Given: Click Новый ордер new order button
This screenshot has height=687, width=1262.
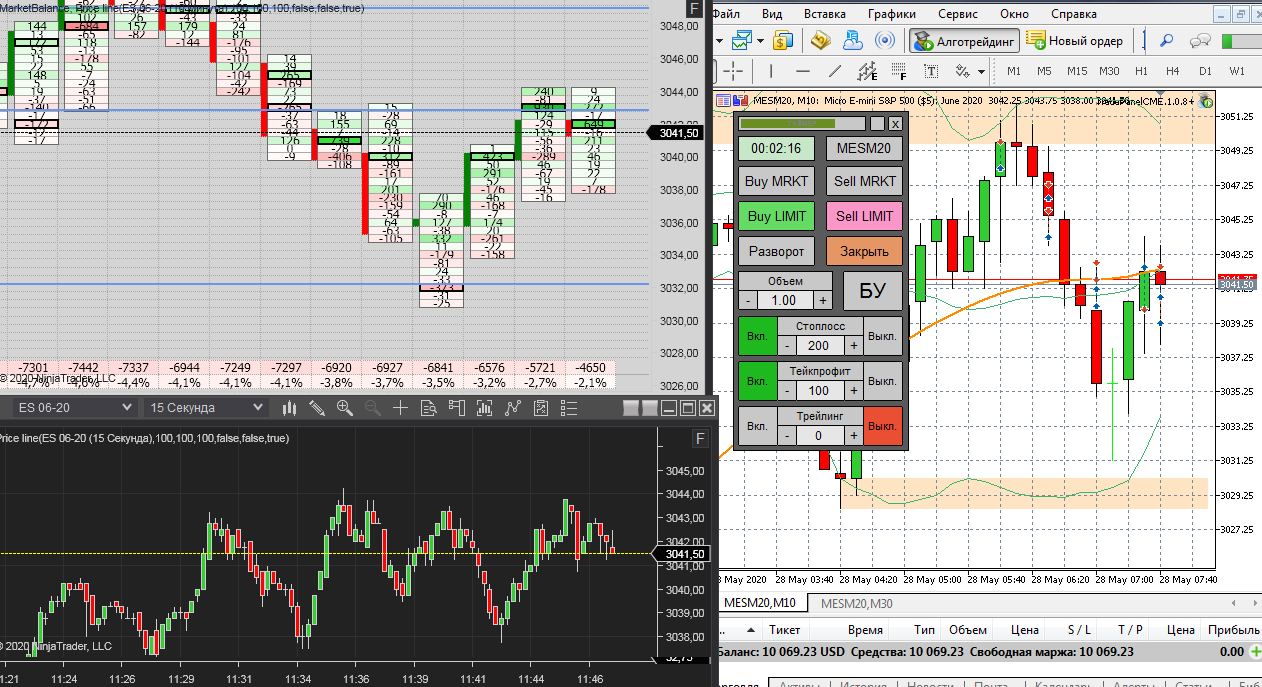Looking at the screenshot, I should click(1075, 41).
